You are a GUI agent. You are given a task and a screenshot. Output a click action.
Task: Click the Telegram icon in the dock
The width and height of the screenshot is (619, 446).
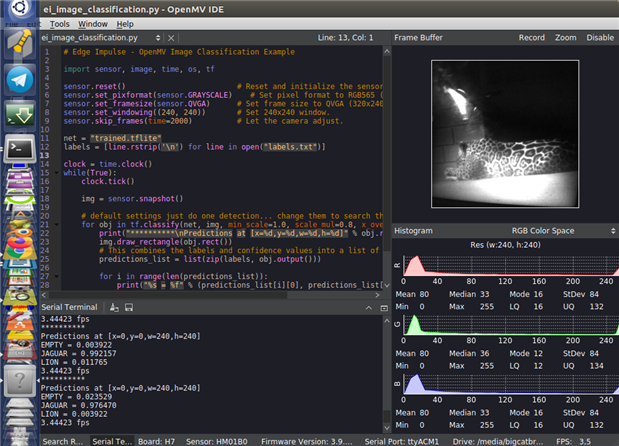(19, 79)
